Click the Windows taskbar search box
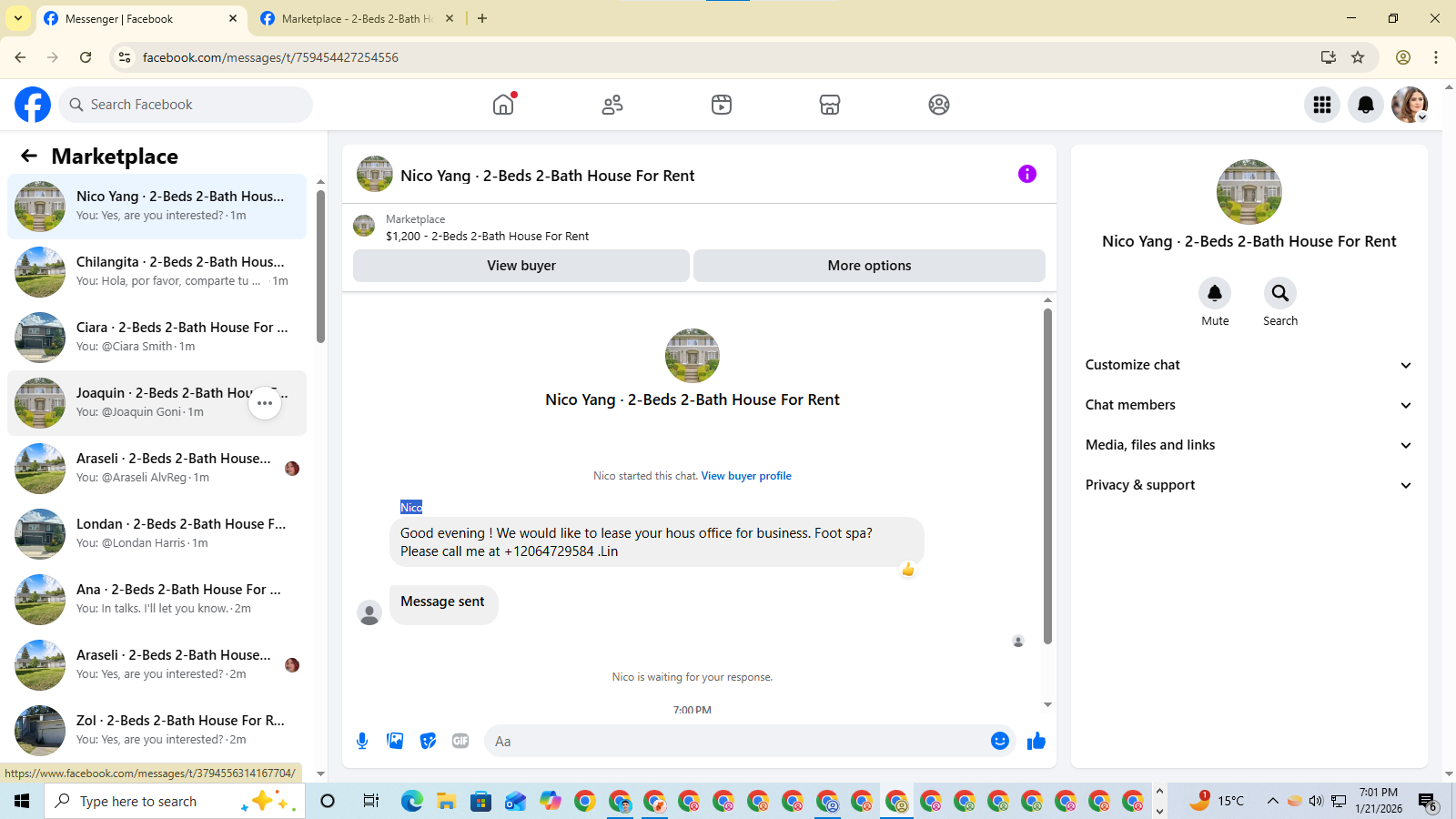1456x819 pixels. [175, 801]
